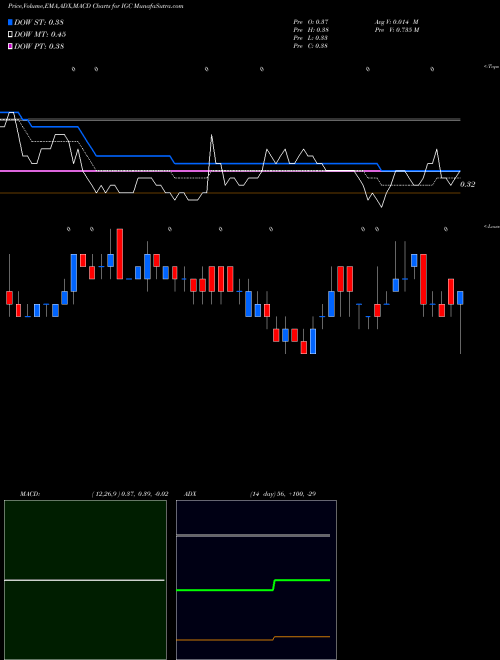Select the 'DOW MT: 0.45' legend label
The image size is (500, 660).
(40, 35)
